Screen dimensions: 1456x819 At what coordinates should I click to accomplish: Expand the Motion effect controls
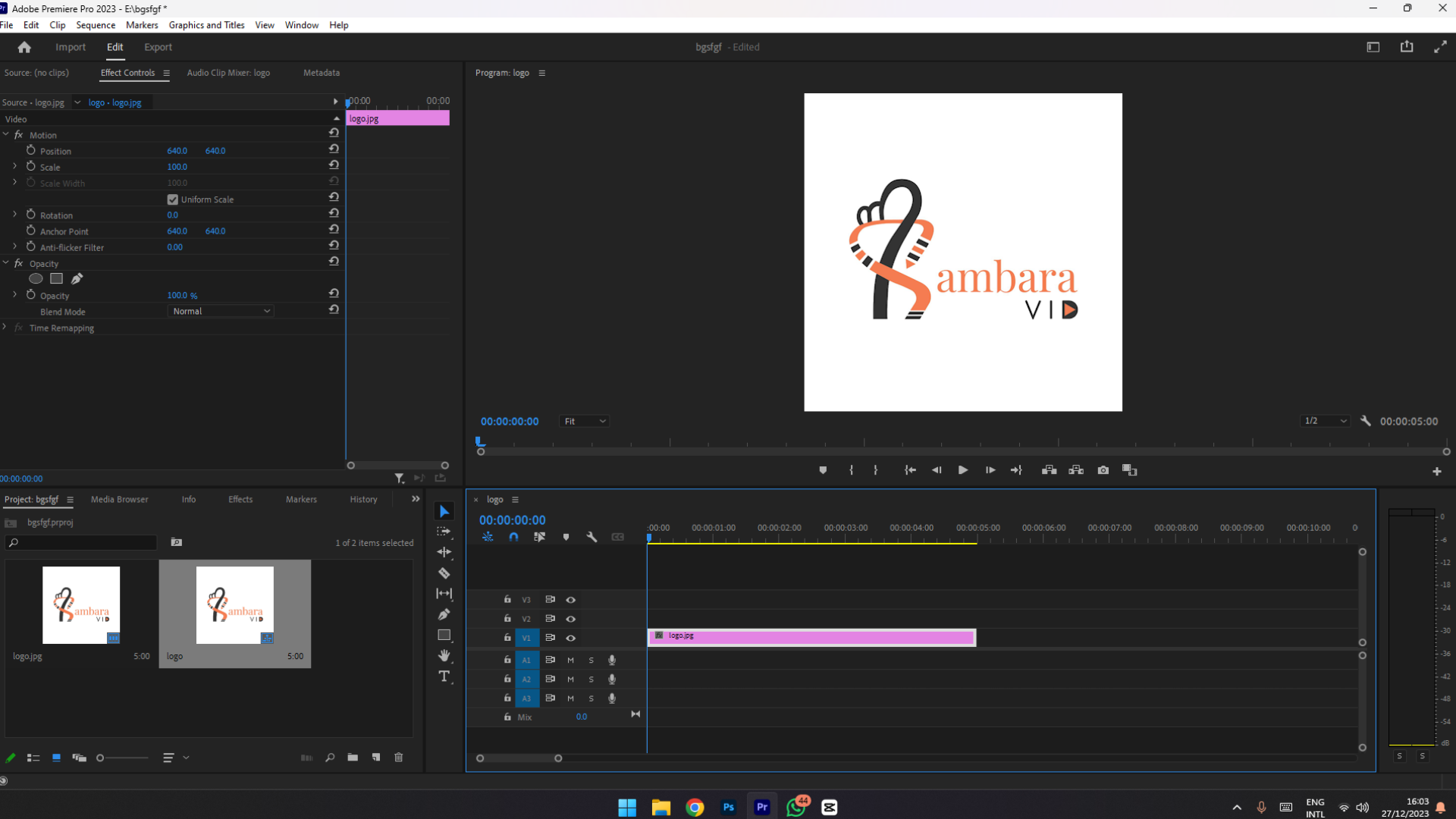click(x=7, y=134)
